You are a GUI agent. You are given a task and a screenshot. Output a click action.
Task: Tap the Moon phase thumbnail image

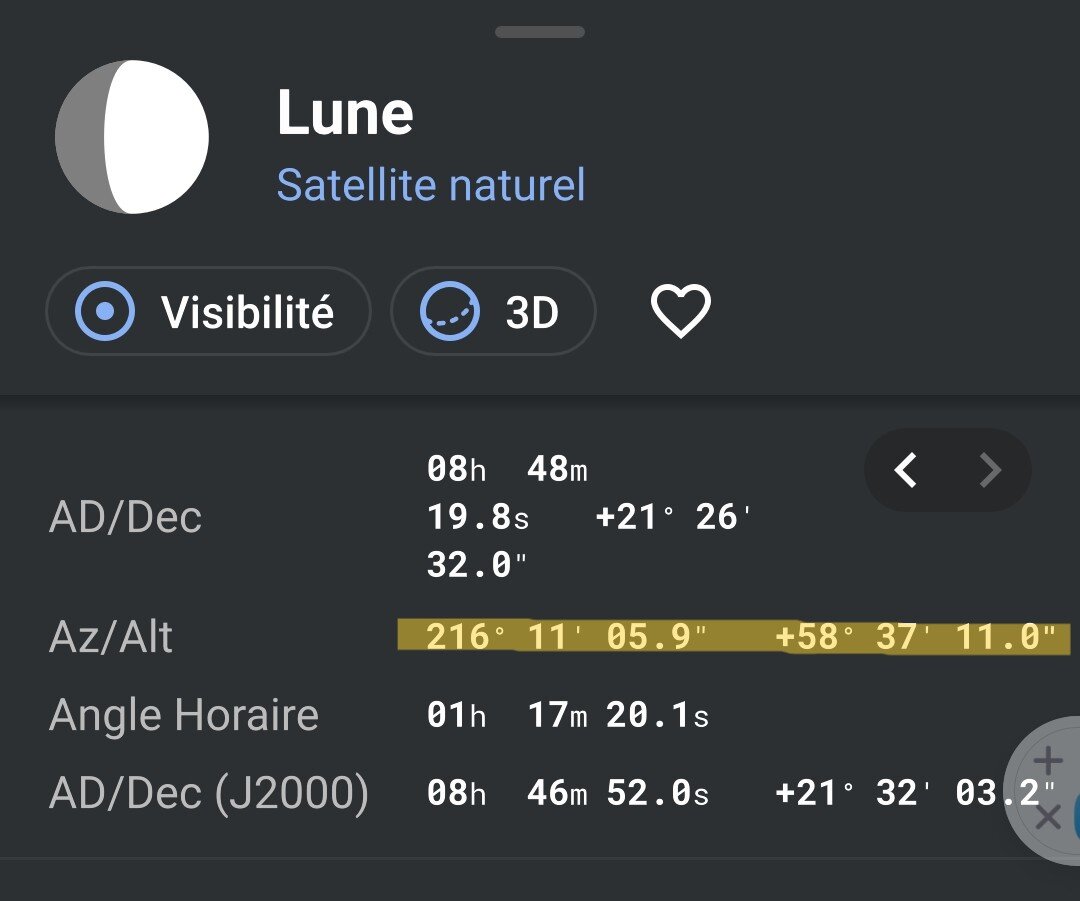click(x=131, y=137)
